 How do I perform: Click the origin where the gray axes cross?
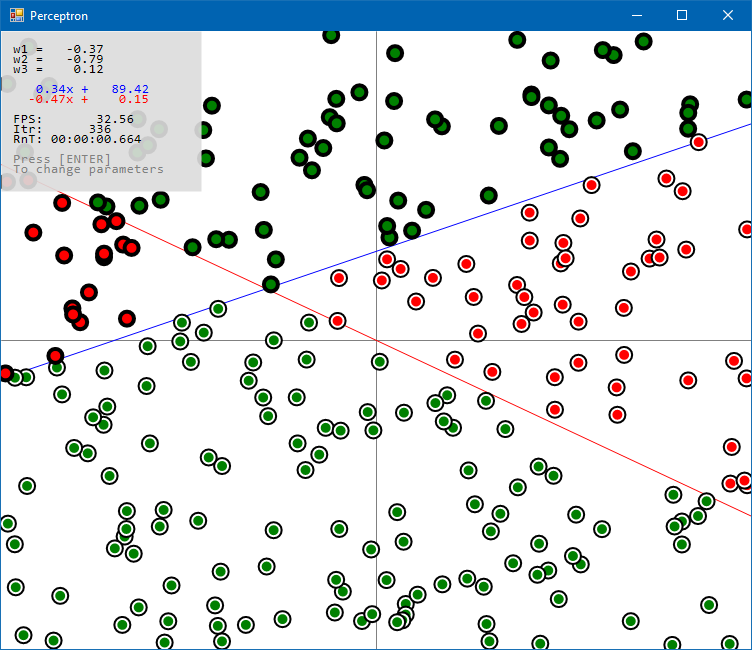pos(376,340)
